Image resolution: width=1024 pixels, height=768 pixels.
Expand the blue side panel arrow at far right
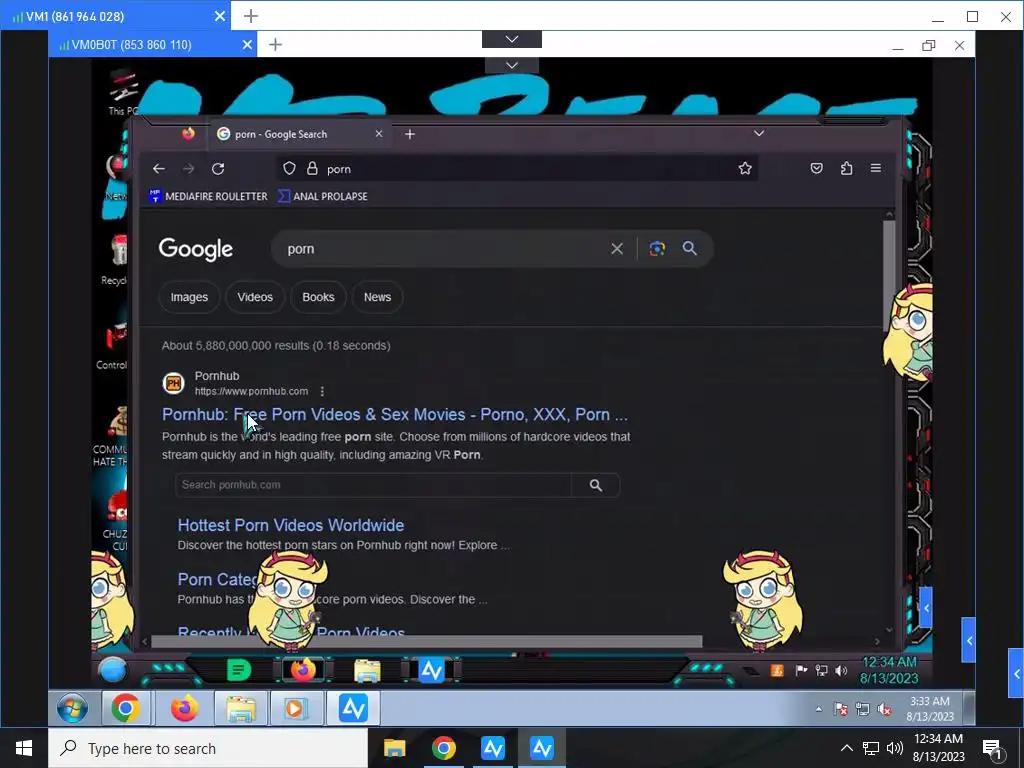pos(1016,673)
